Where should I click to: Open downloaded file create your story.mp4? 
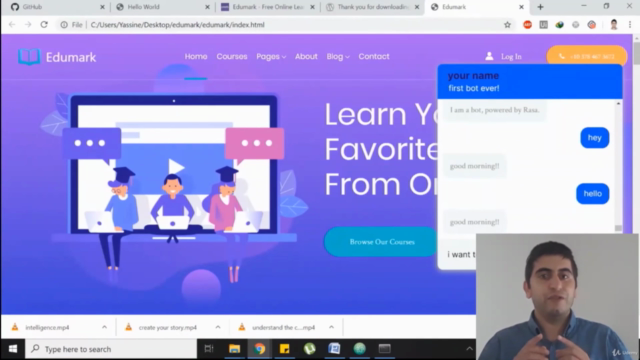167,327
